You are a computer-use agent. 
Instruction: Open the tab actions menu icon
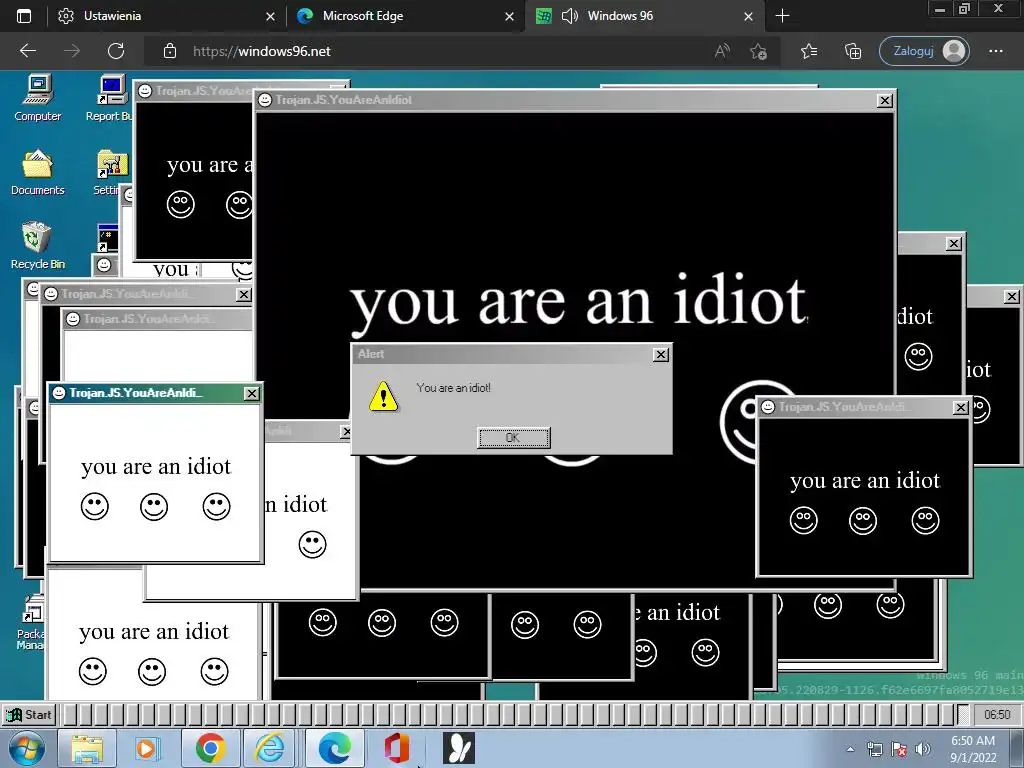pyautogui.click(x=24, y=16)
